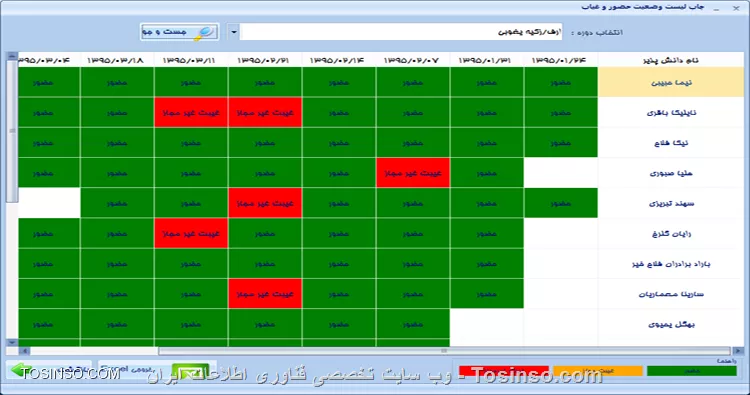Click the '۱۳۹۵/۰۲/۲۱' date column header

point(265,60)
